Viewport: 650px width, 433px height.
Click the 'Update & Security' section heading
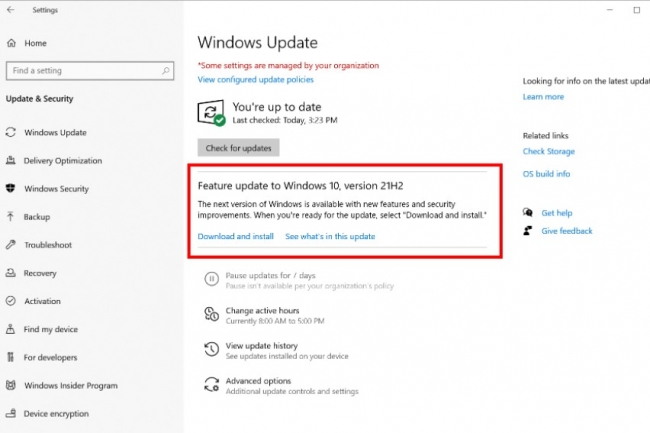(x=39, y=99)
